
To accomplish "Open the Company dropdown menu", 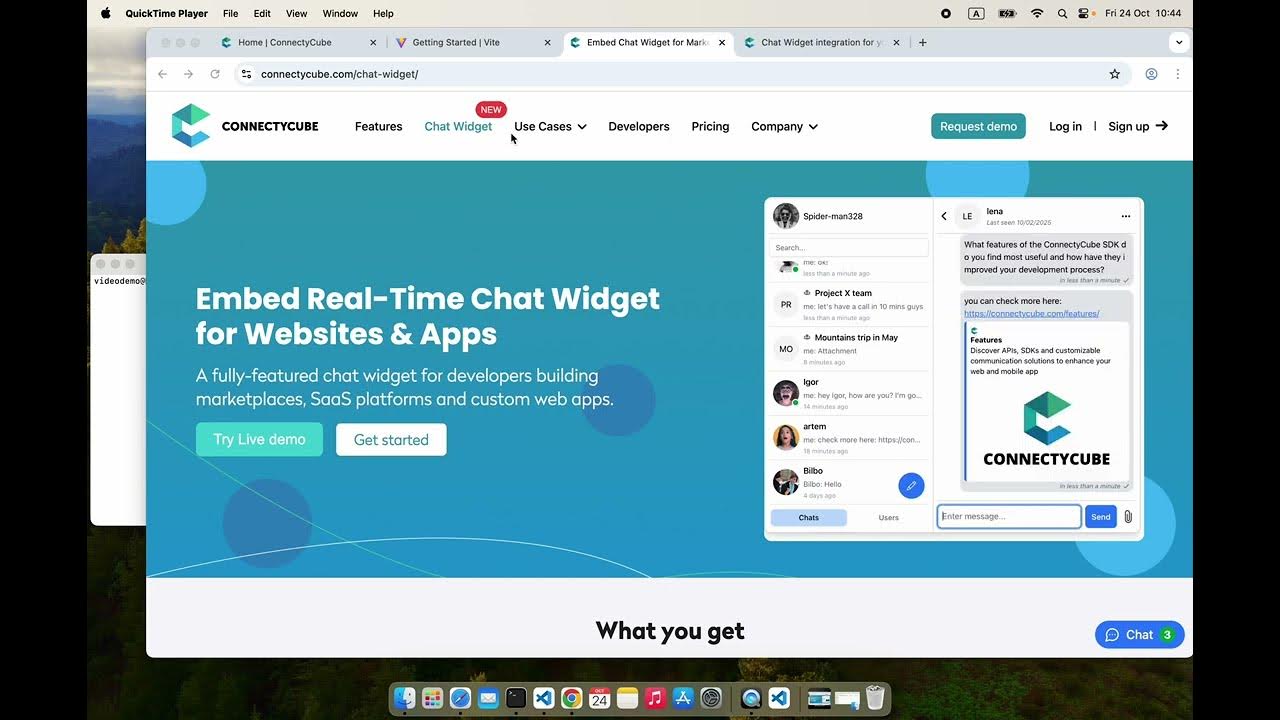I will tap(784, 126).
